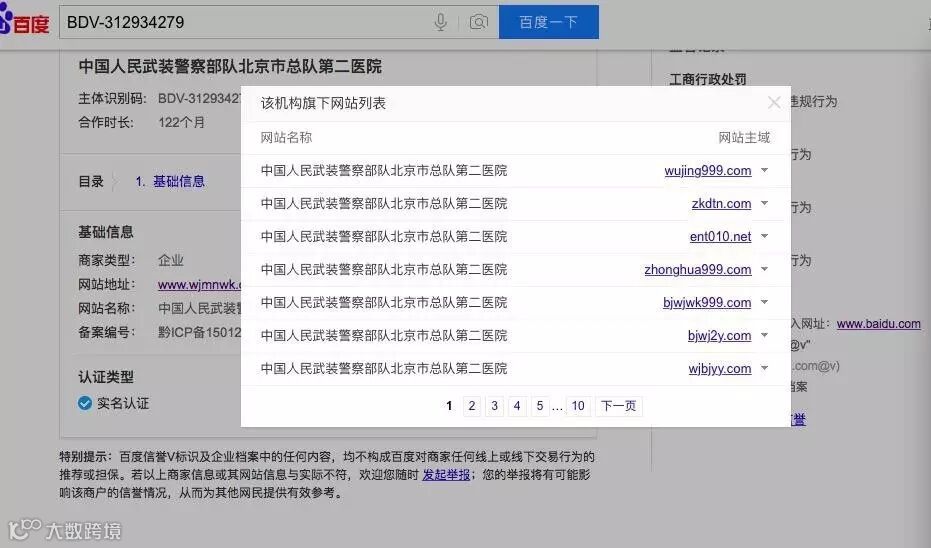
Task: Click the 发起举报 report link
Action: click(x=446, y=475)
